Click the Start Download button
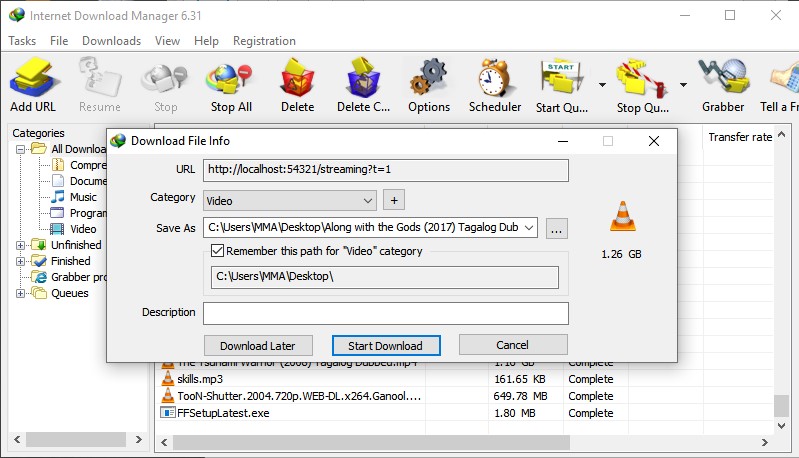Viewport: 799px width, 458px height. (x=386, y=345)
